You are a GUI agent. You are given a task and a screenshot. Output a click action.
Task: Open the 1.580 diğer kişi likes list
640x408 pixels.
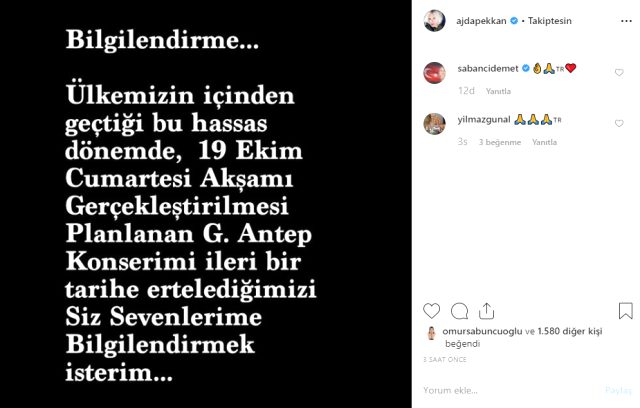click(x=570, y=331)
